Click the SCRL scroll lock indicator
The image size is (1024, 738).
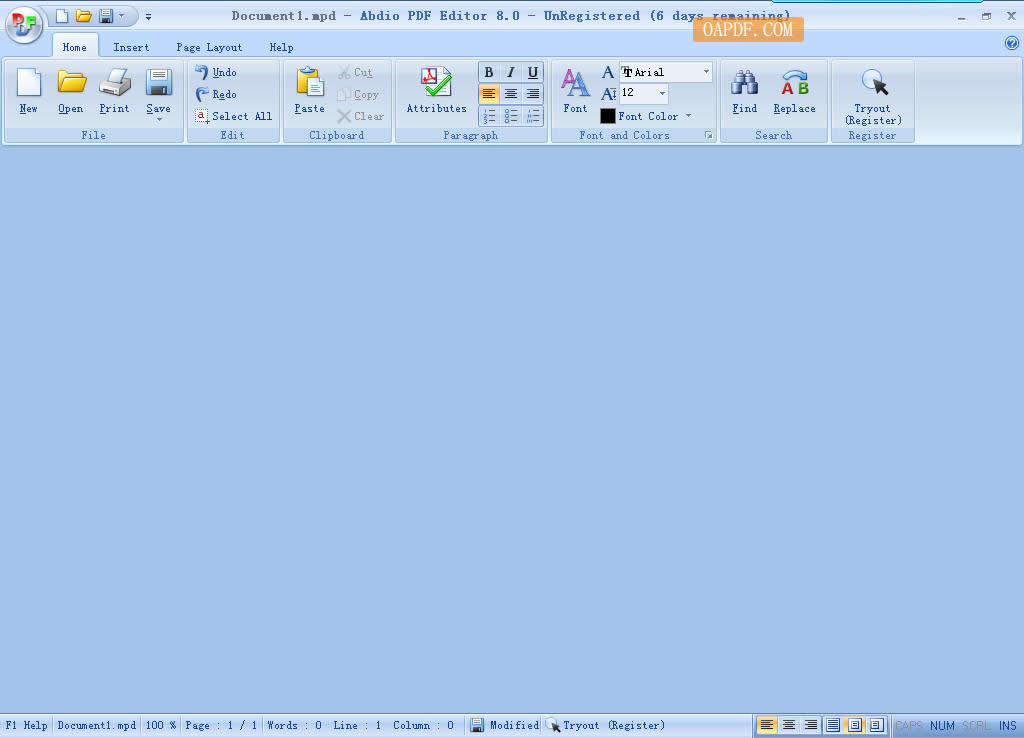(976, 726)
